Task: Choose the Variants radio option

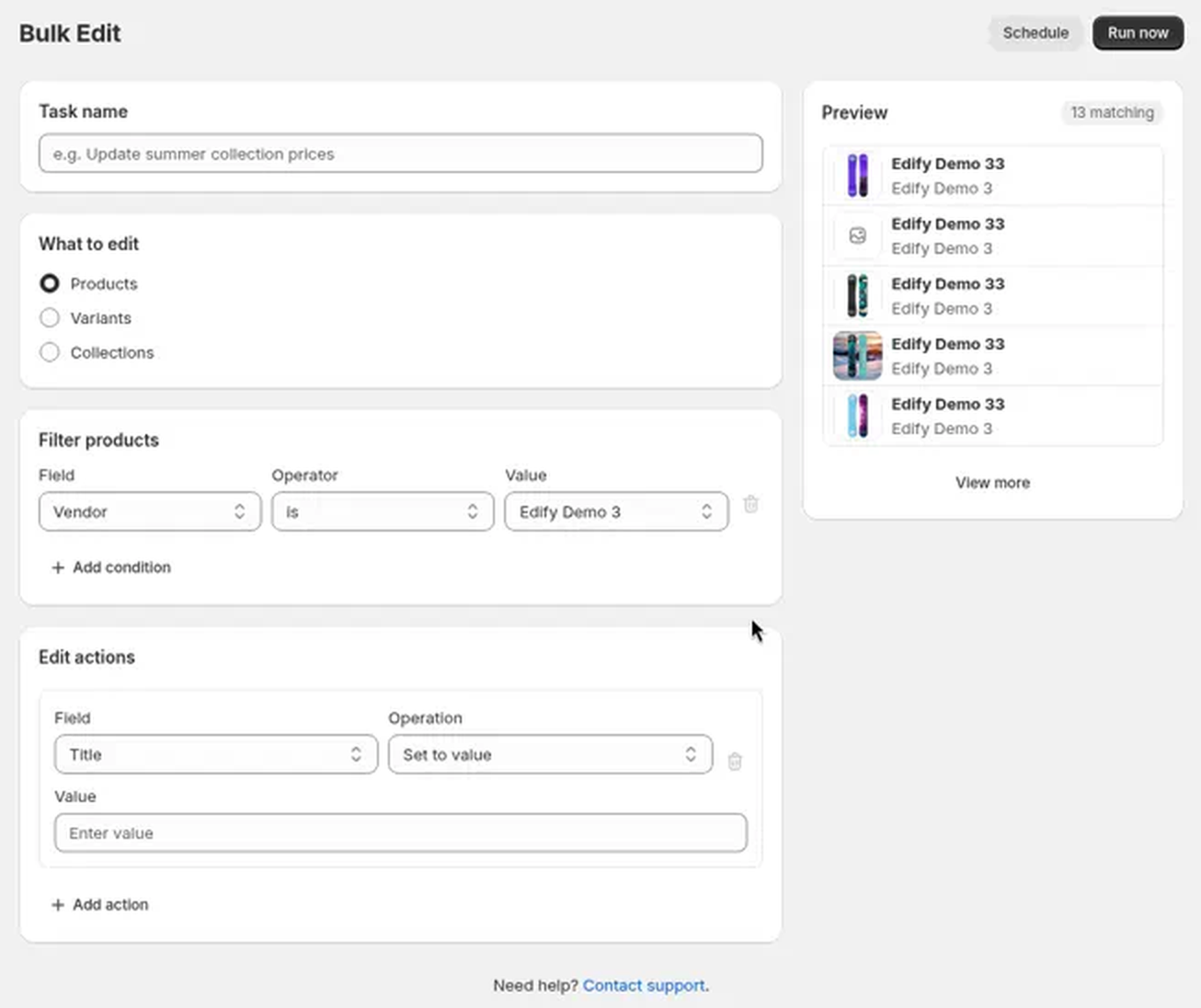Action: (50, 318)
